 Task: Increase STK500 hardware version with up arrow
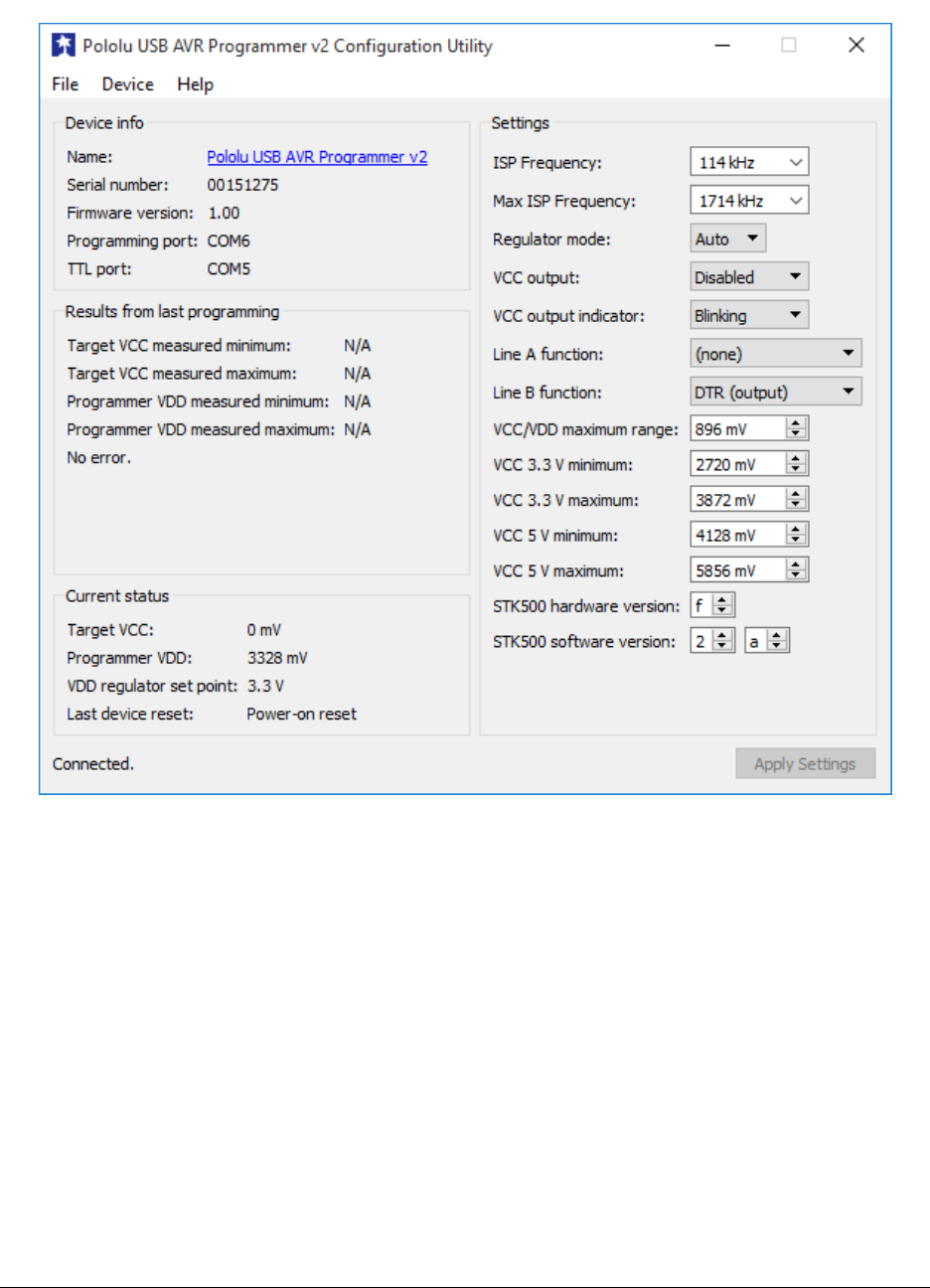722,599
